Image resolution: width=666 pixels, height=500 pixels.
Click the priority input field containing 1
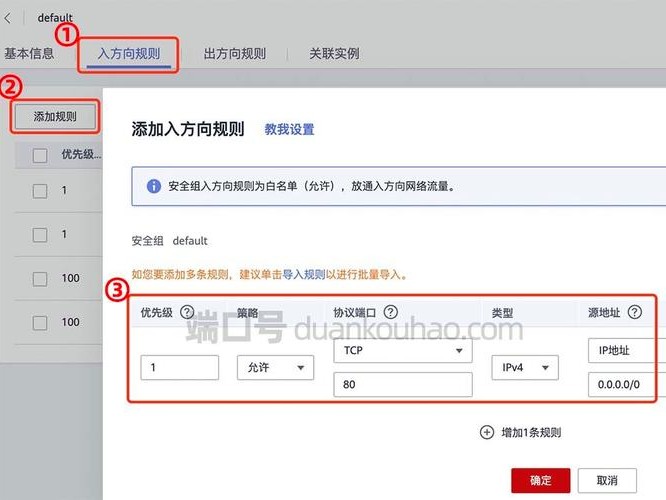tap(180, 367)
